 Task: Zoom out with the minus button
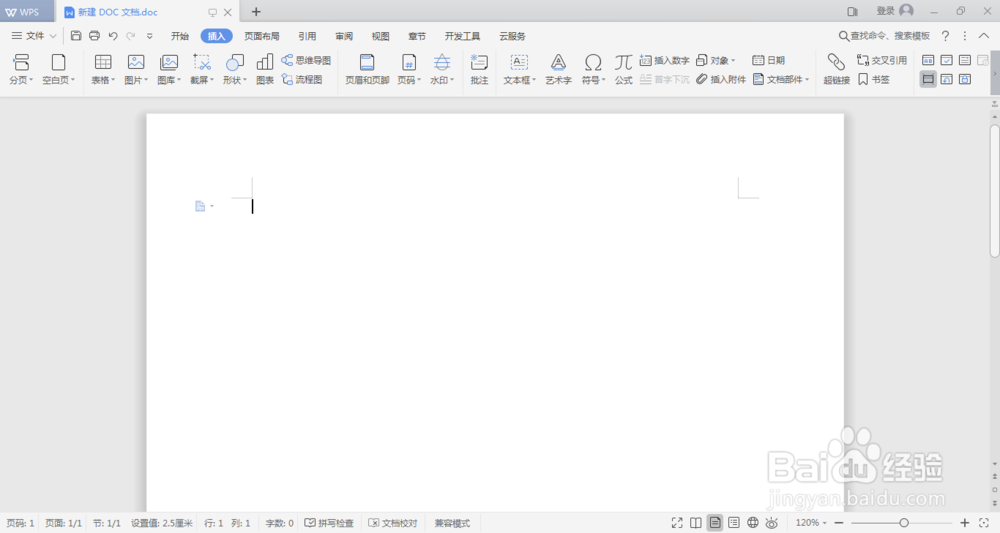839,523
